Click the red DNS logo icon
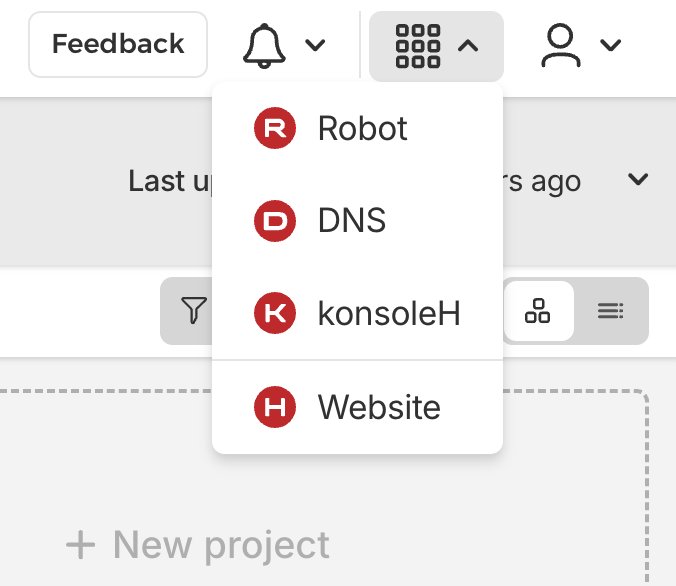 275,221
